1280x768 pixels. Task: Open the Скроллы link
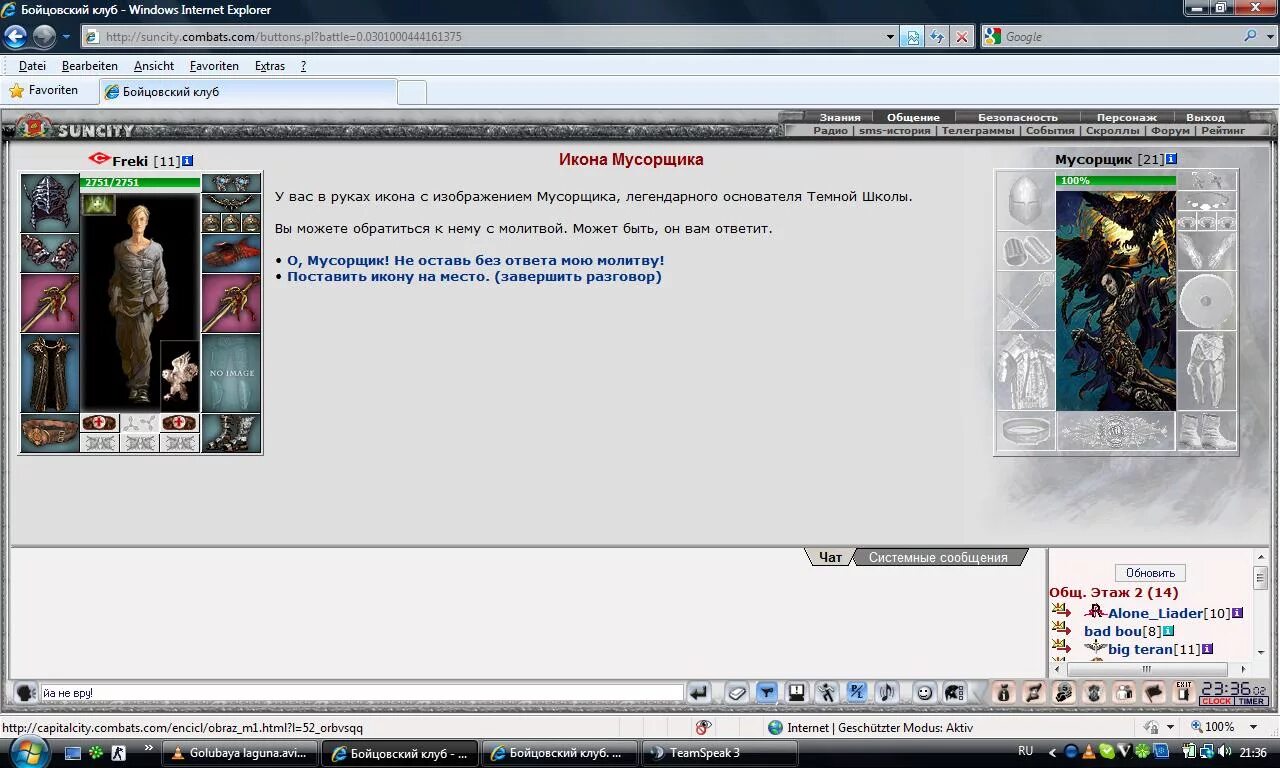click(1112, 130)
